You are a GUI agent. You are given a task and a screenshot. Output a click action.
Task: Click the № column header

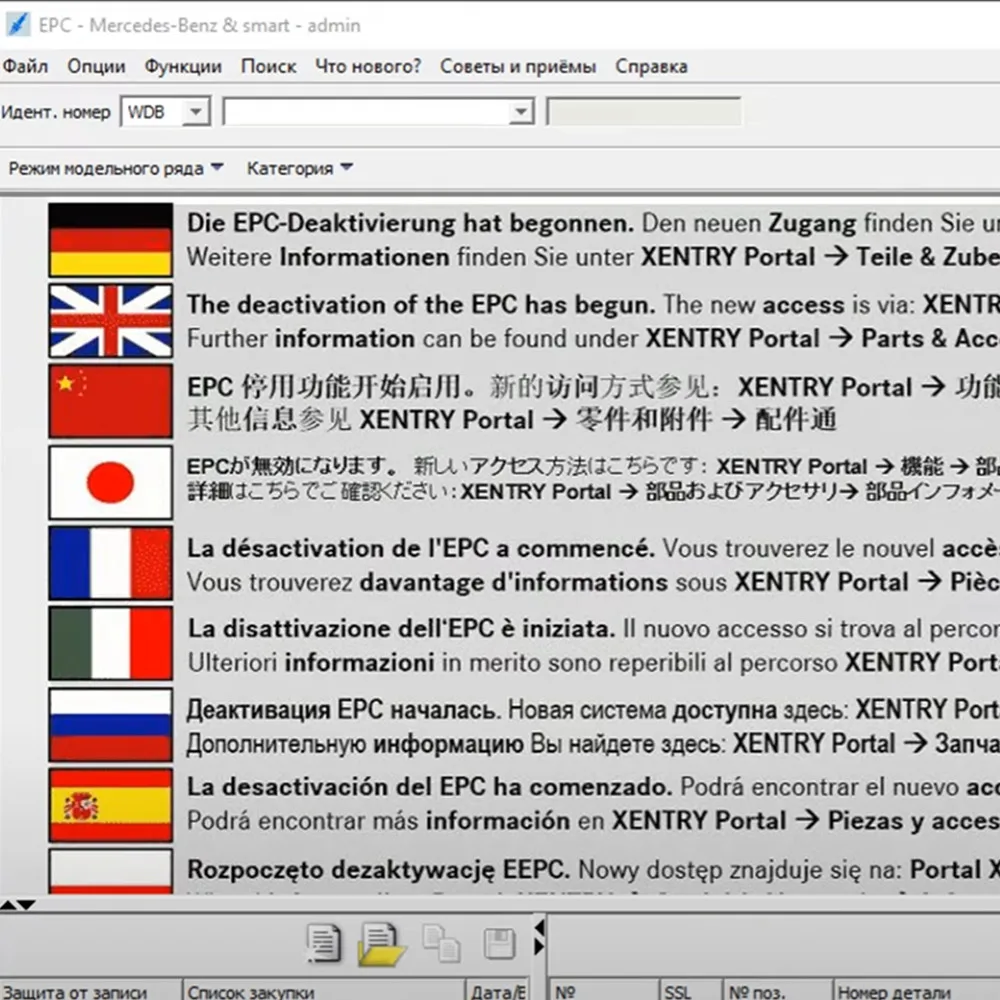pos(603,990)
